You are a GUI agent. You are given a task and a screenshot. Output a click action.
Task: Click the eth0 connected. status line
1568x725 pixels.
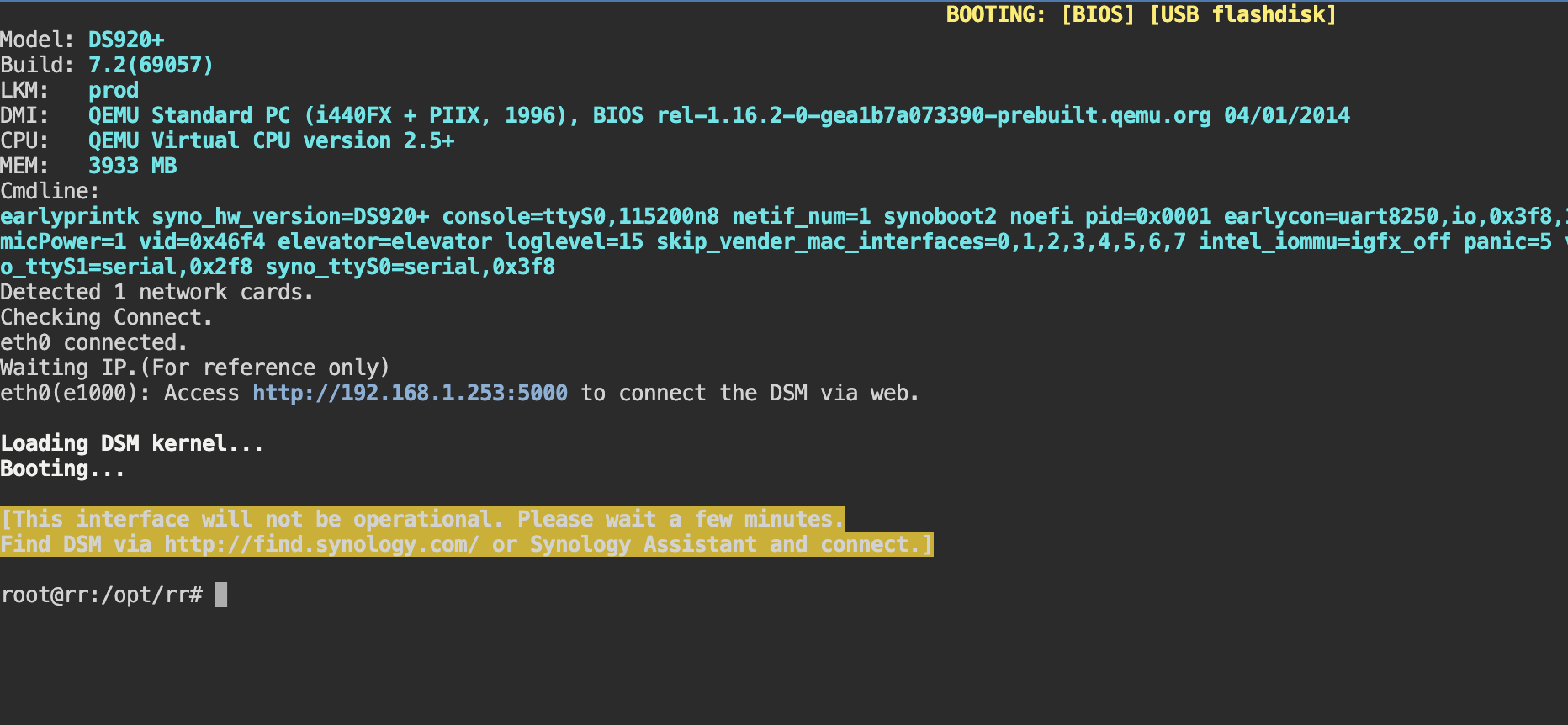93,342
